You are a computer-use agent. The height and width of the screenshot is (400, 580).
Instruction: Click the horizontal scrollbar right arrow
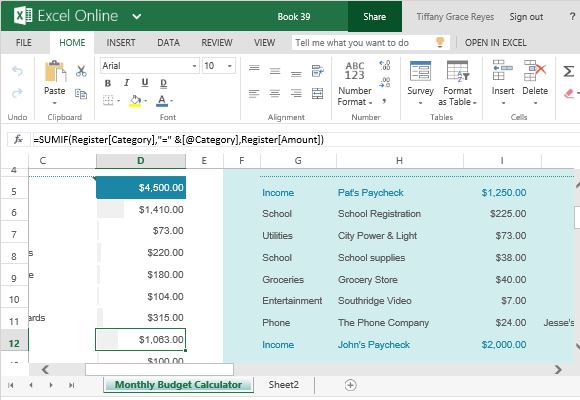click(x=558, y=369)
